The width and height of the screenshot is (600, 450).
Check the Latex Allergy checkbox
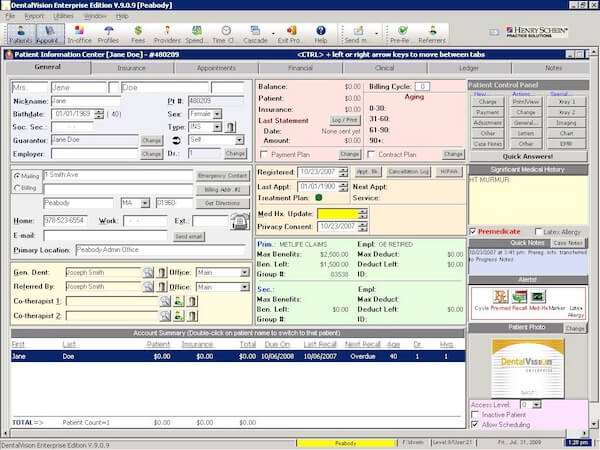click(538, 232)
